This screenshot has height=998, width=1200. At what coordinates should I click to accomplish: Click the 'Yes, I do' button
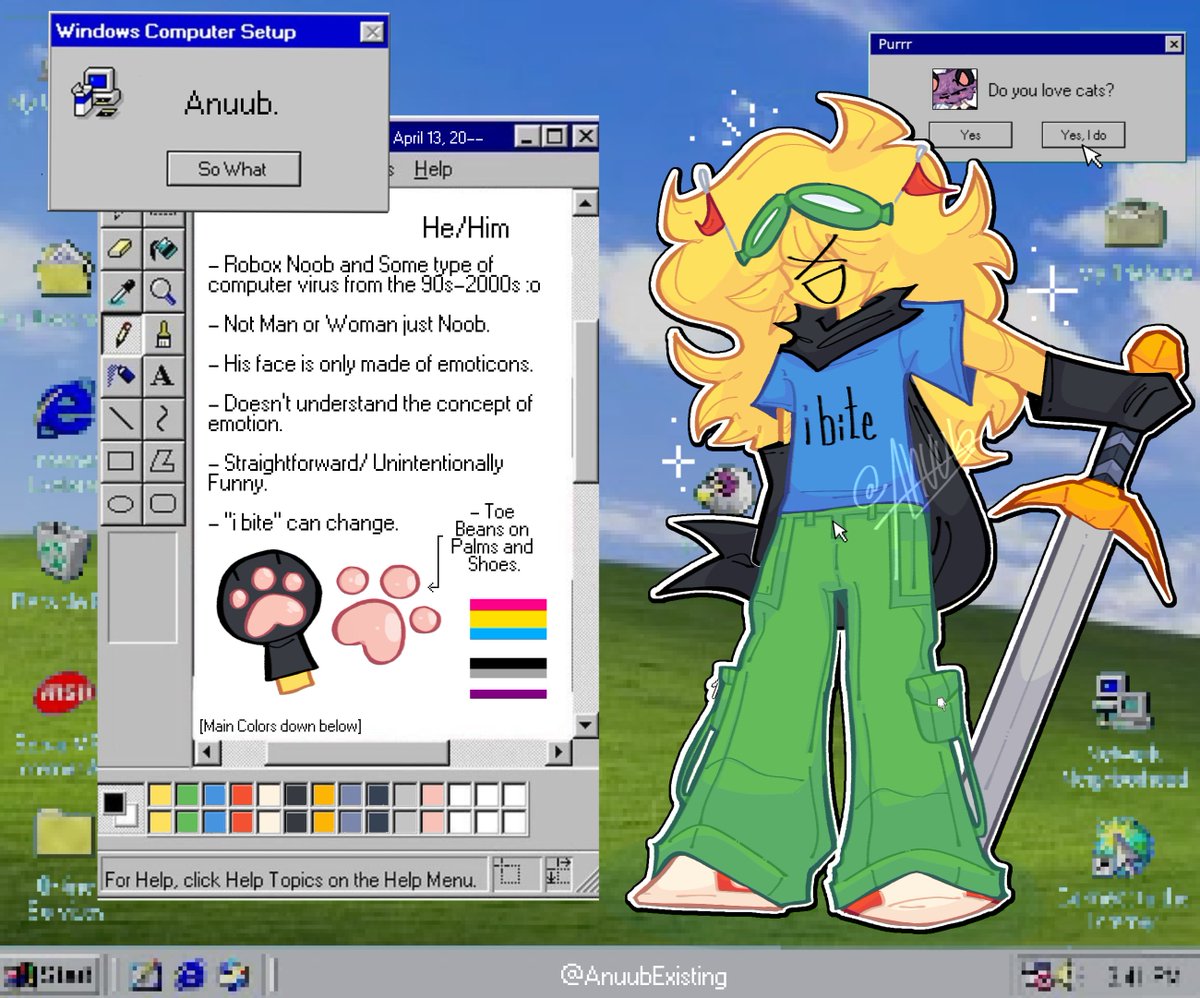click(x=1083, y=135)
